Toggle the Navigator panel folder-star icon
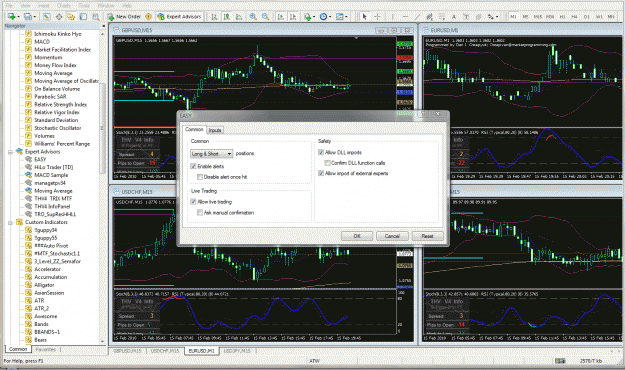The height and width of the screenshot is (370, 625). (71, 16)
